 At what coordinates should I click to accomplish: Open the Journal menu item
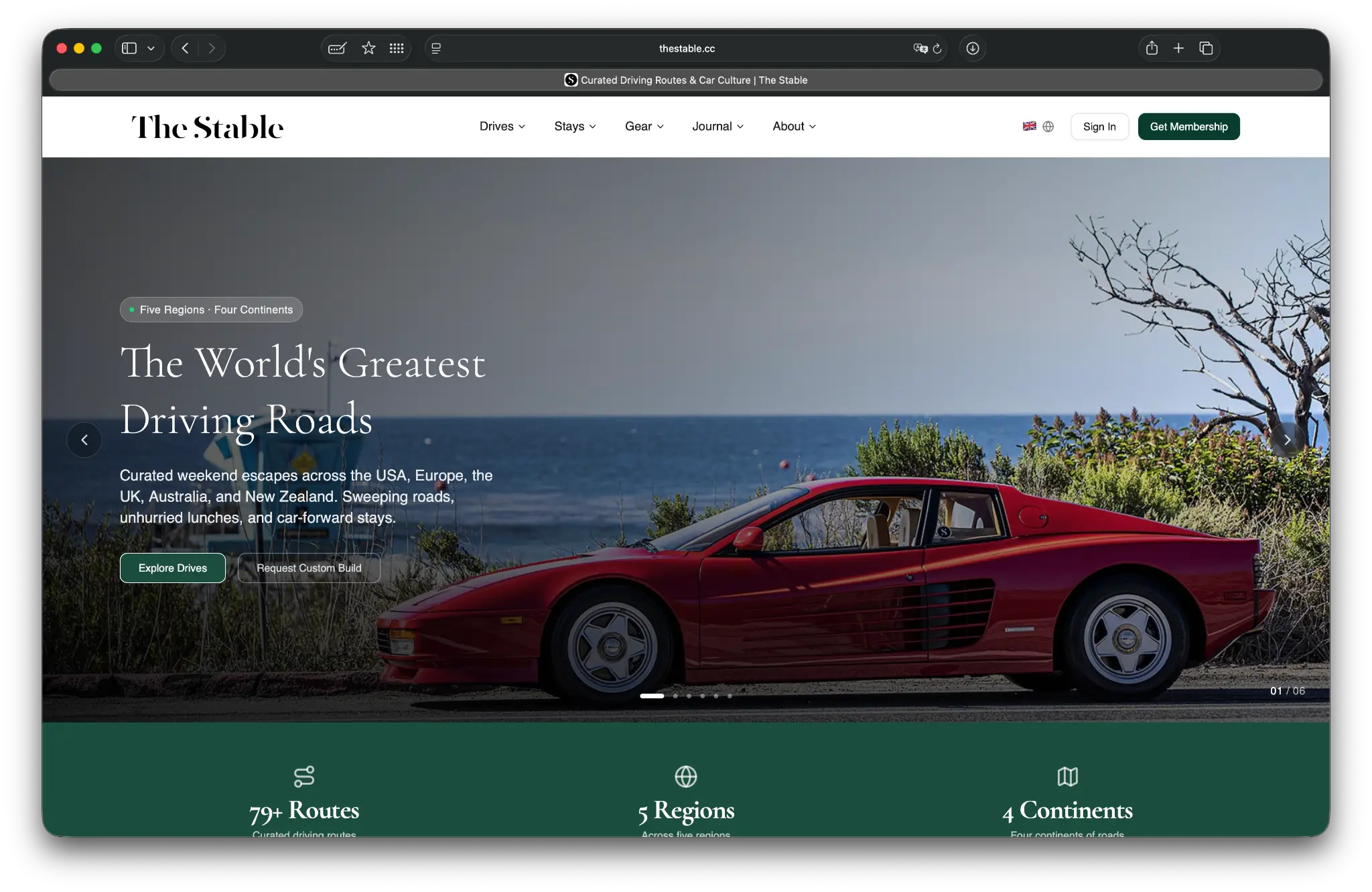click(x=717, y=126)
